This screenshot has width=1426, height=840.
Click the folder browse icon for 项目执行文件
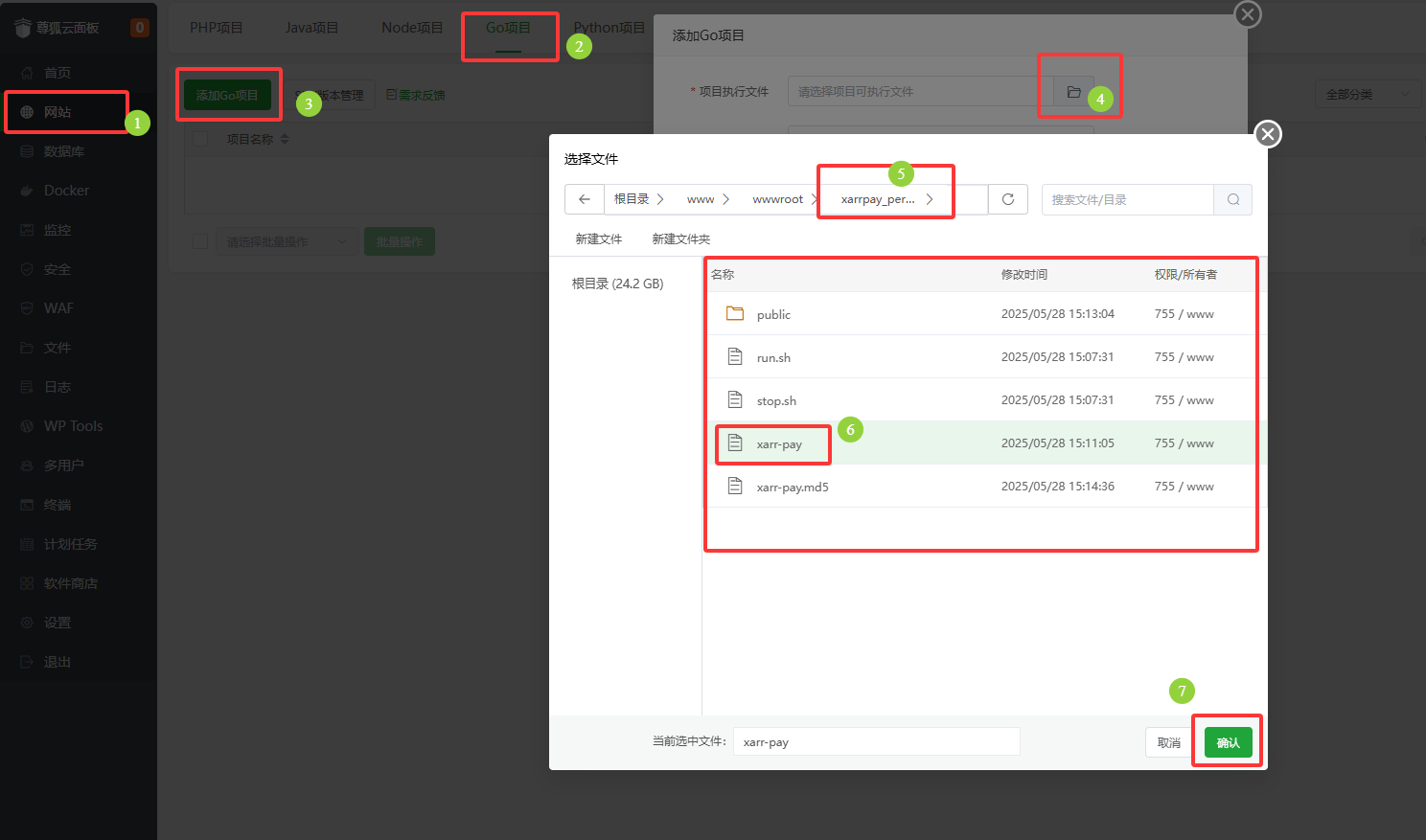1073,92
